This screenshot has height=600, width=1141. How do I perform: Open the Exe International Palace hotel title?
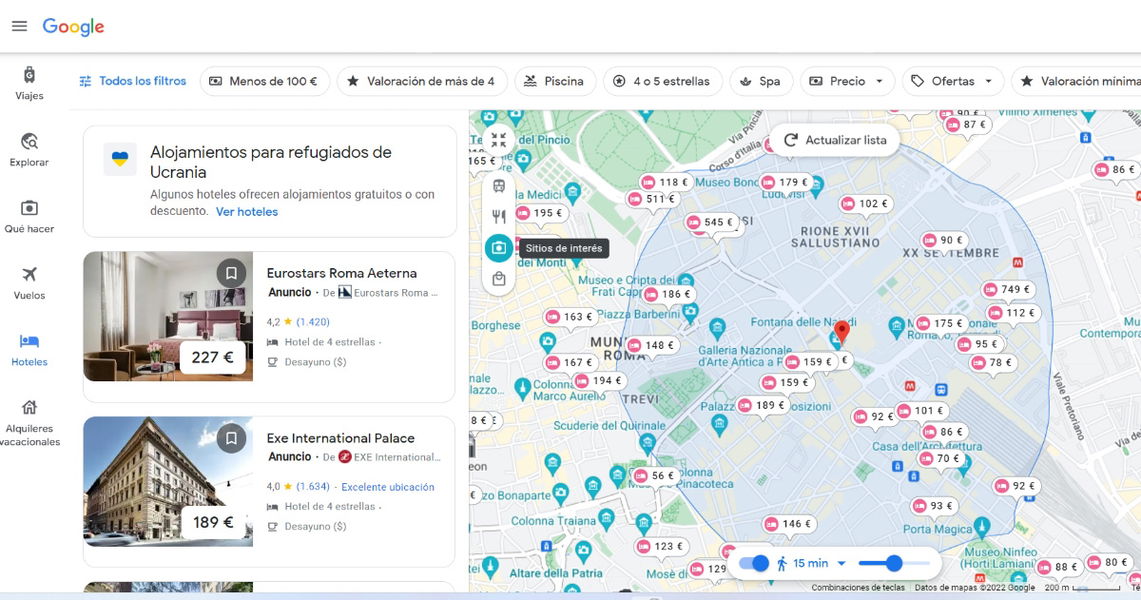[x=341, y=439]
